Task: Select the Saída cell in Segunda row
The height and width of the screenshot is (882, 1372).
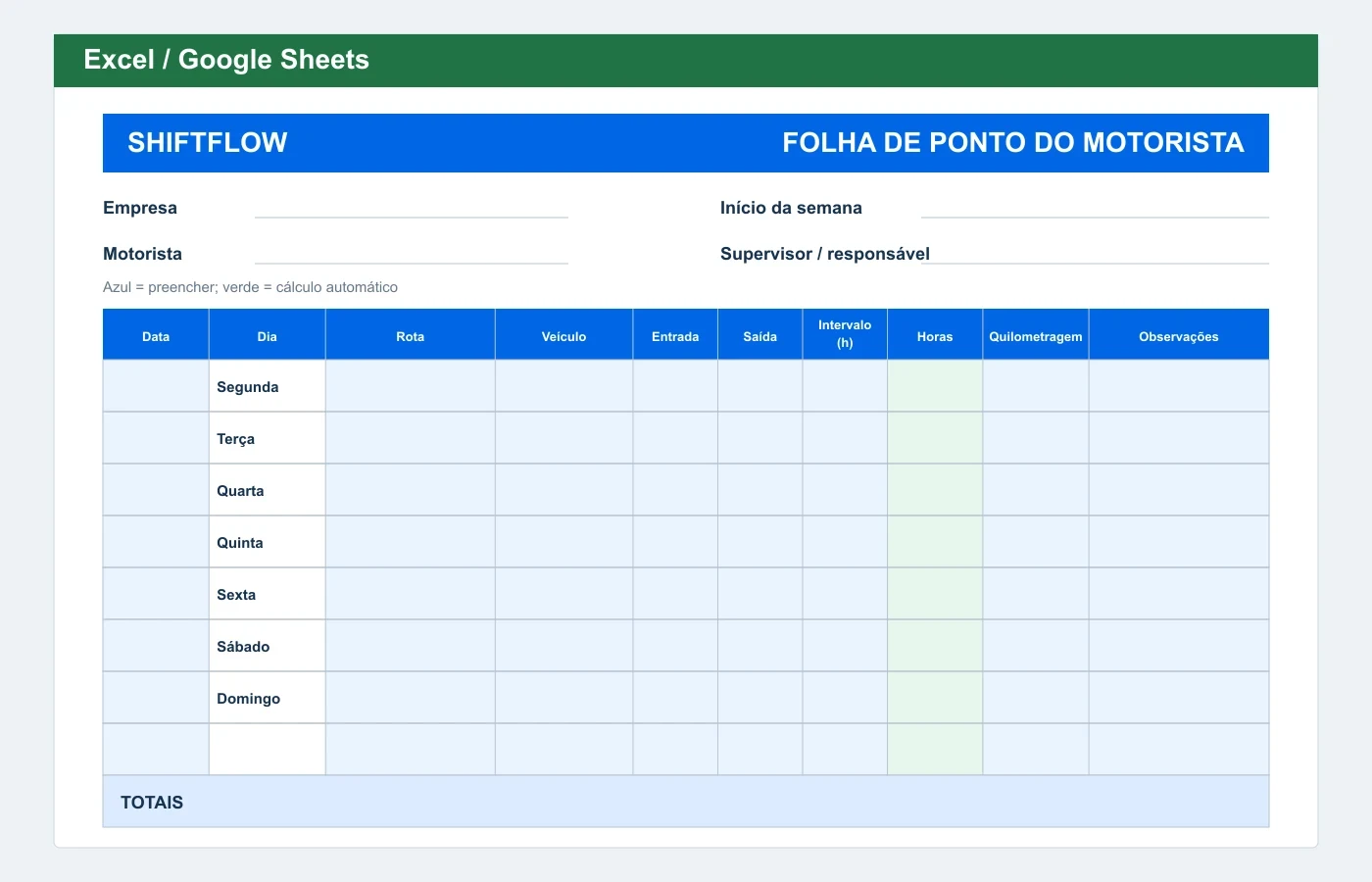Action: 759,386
